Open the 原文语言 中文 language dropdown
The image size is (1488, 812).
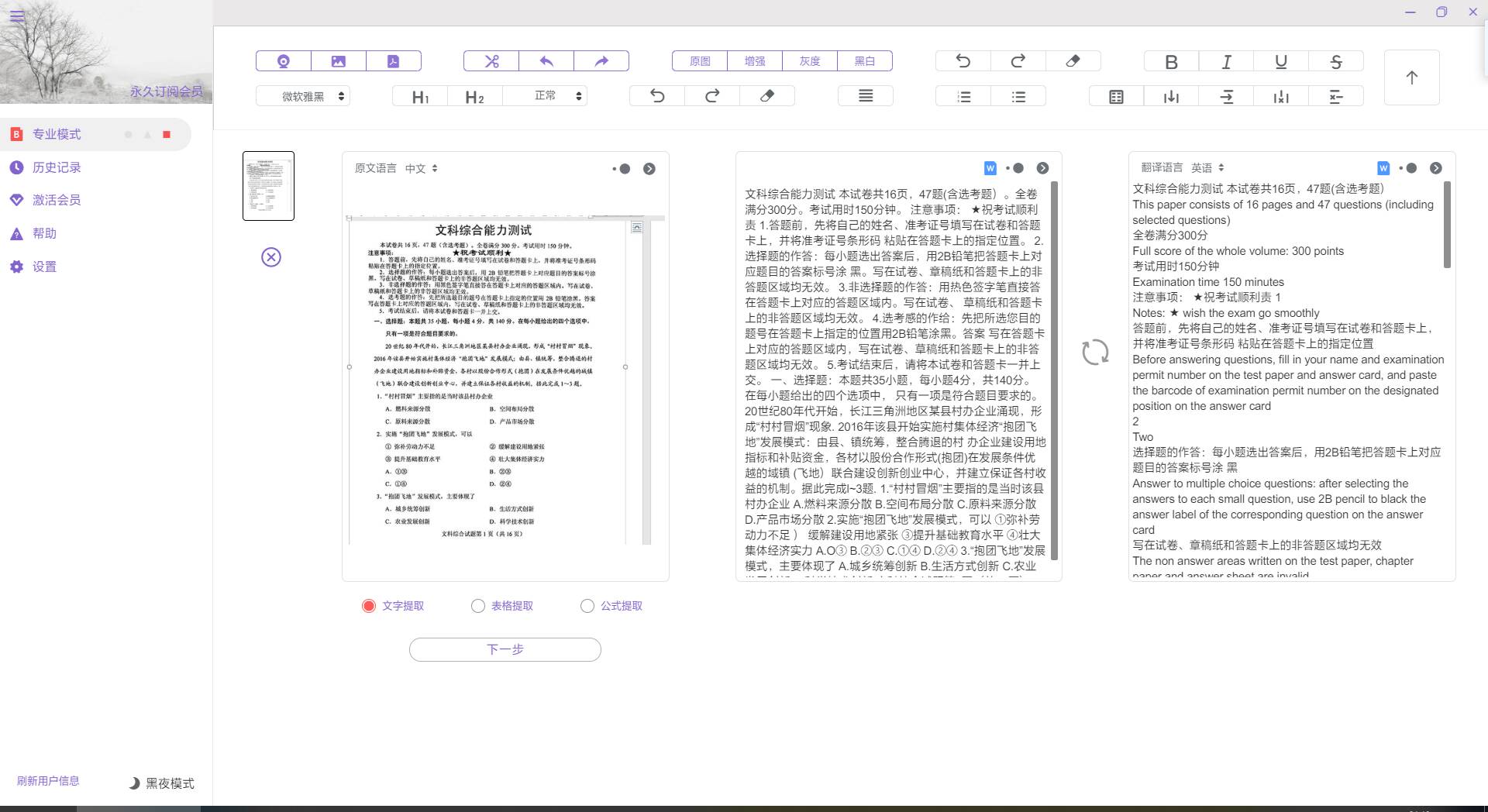(421, 168)
